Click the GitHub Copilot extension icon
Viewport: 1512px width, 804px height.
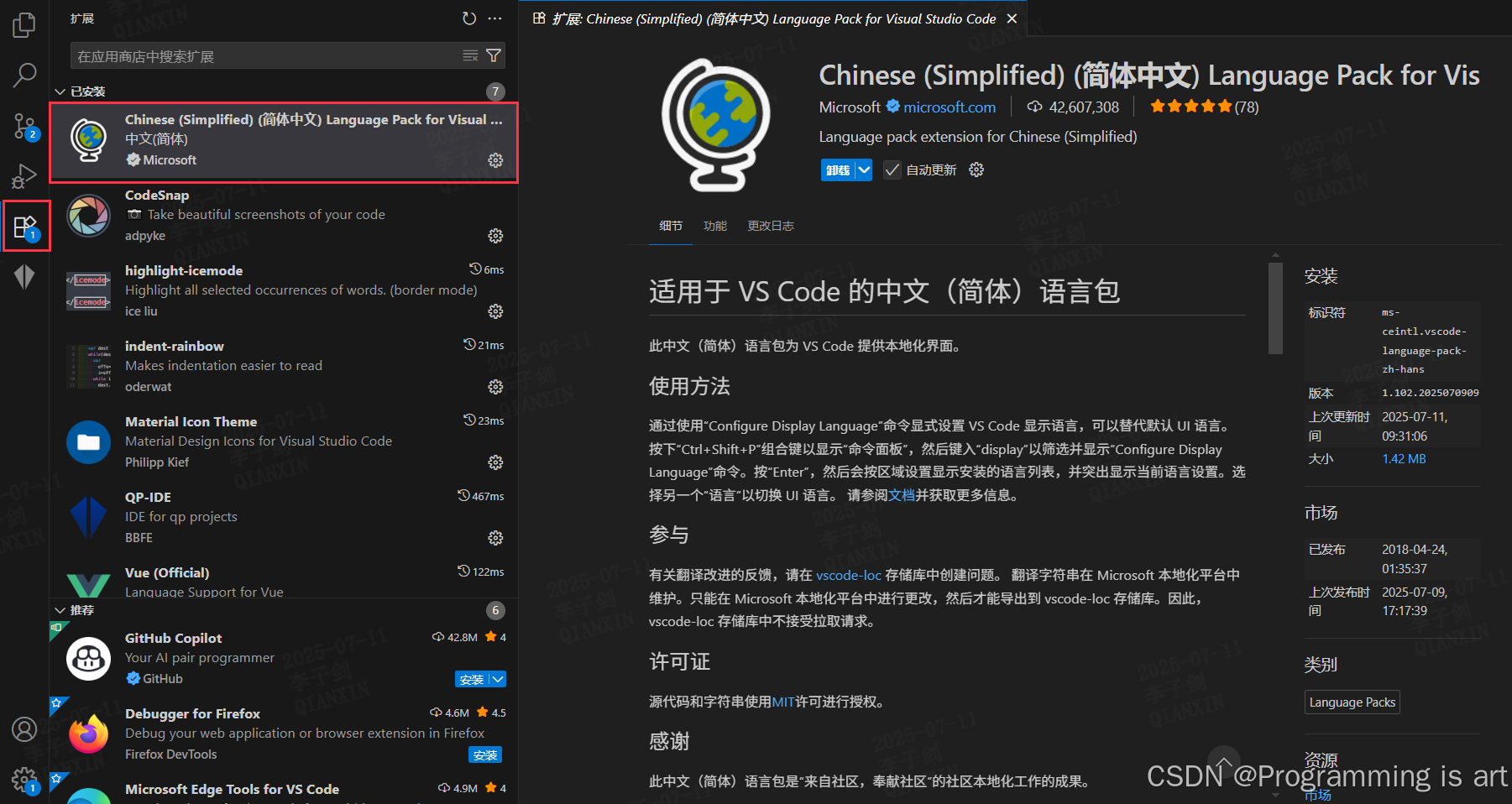[x=88, y=659]
